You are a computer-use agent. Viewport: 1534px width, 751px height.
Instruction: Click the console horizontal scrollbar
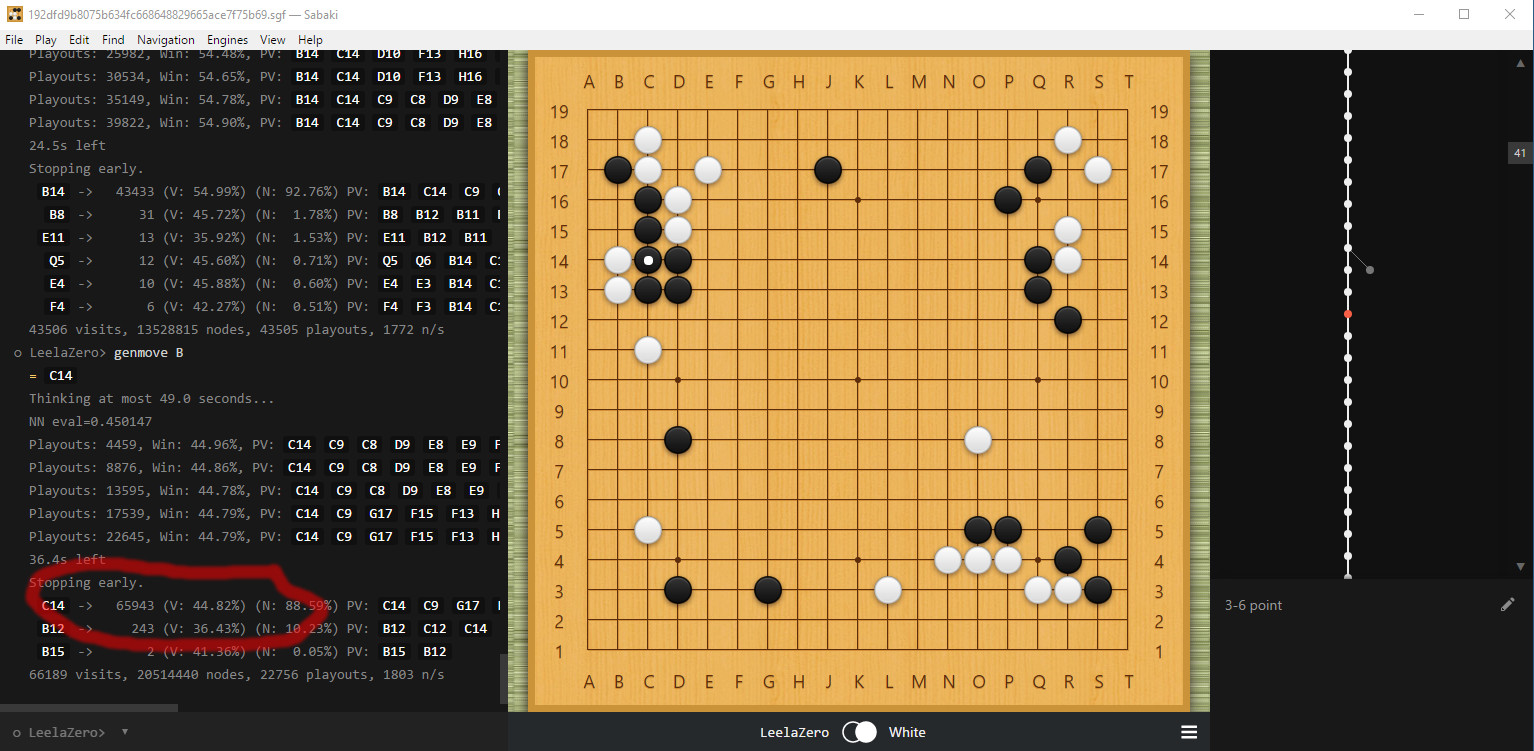(89, 708)
